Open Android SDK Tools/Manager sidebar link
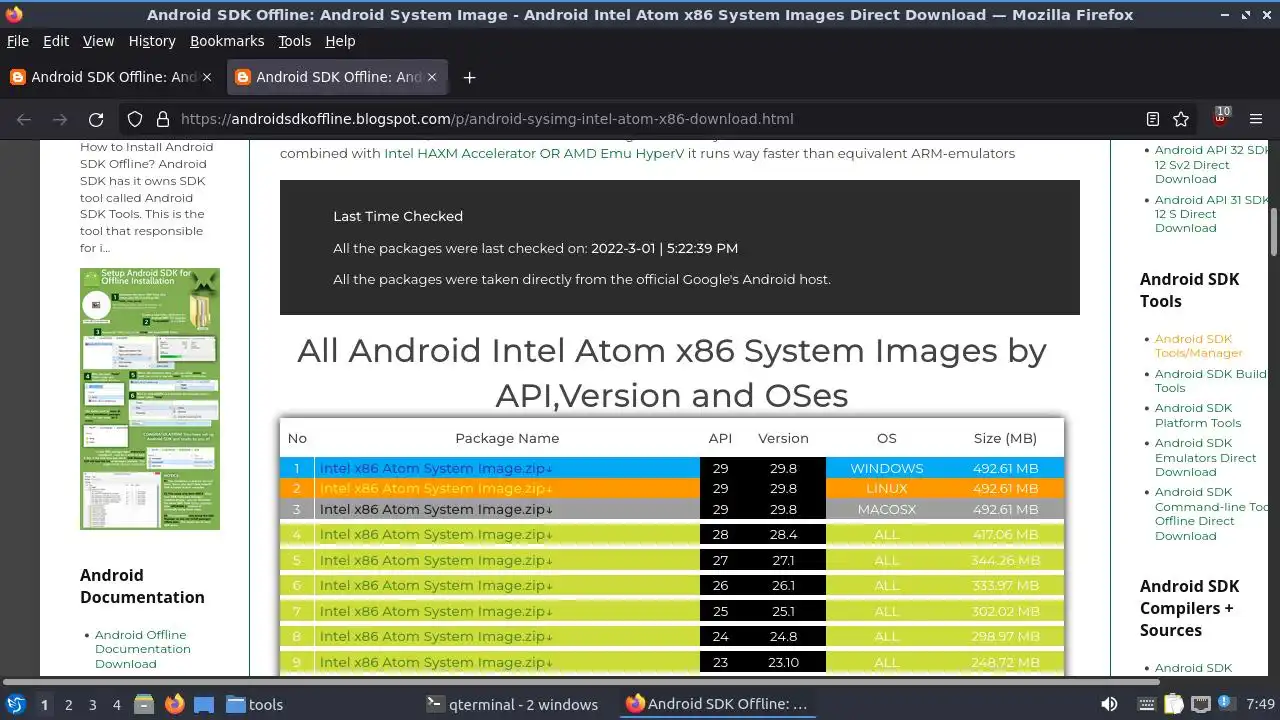Screen dimensions: 1280x720 pos(1198,346)
